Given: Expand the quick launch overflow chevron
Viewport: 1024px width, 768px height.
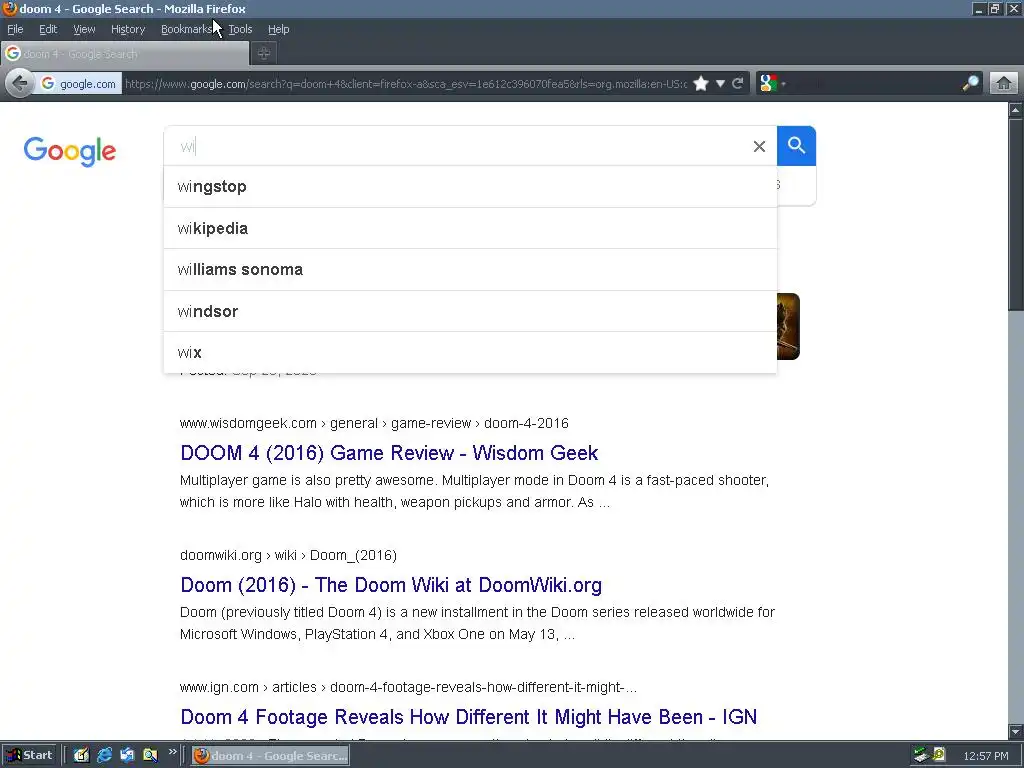Looking at the screenshot, I should pos(172,752).
